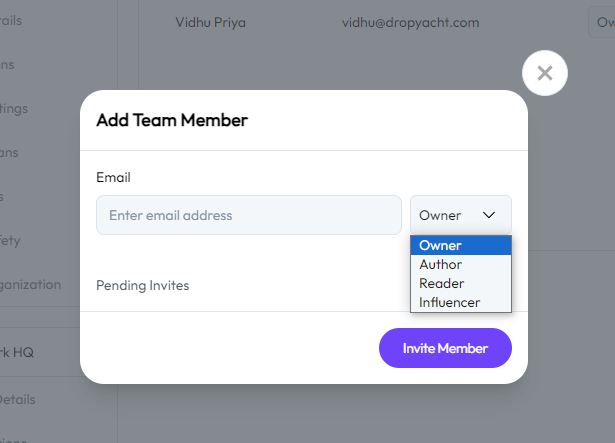Open the Details sidebar item

coord(18,399)
